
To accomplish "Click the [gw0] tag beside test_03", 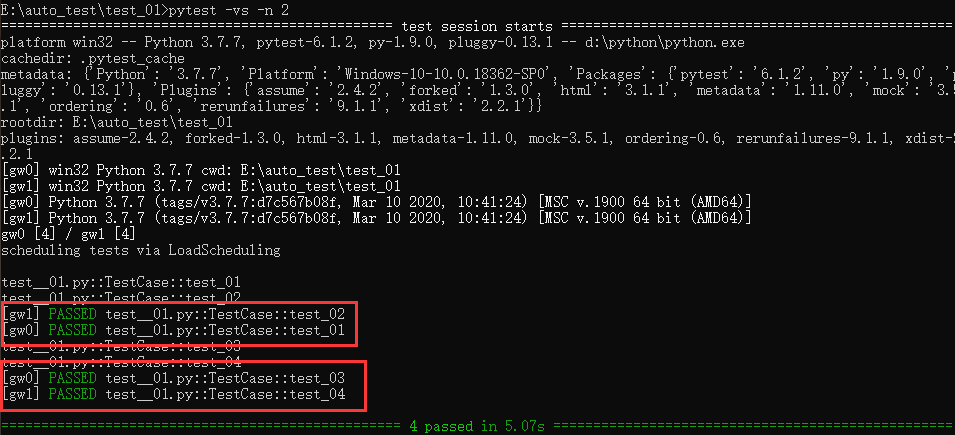I will pyautogui.click(x=21, y=378).
